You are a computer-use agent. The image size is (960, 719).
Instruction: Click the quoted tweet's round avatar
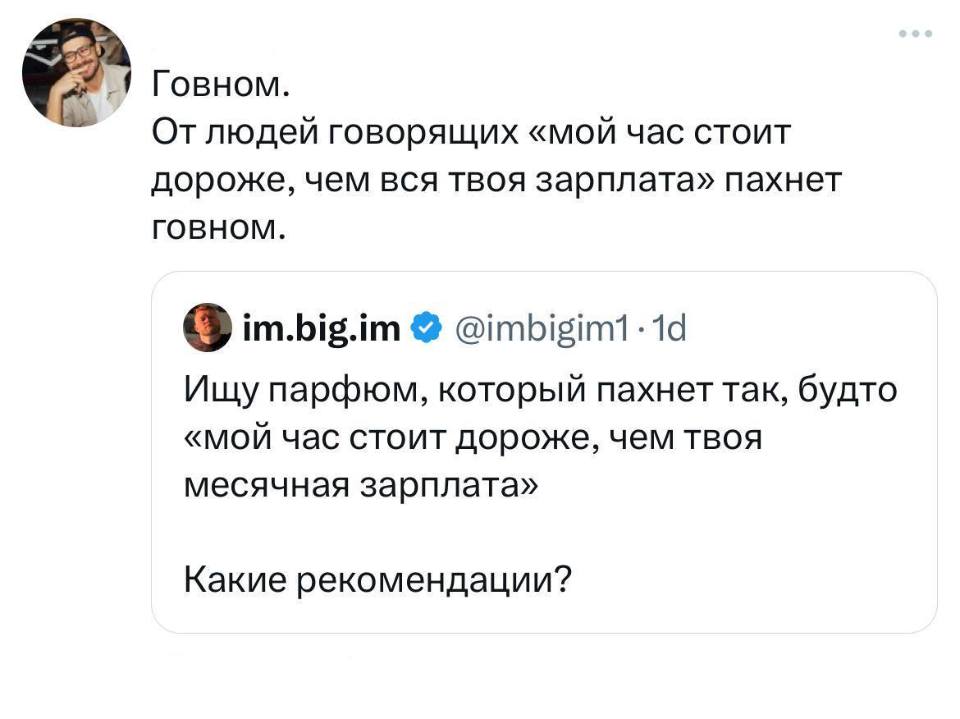tap(206, 326)
